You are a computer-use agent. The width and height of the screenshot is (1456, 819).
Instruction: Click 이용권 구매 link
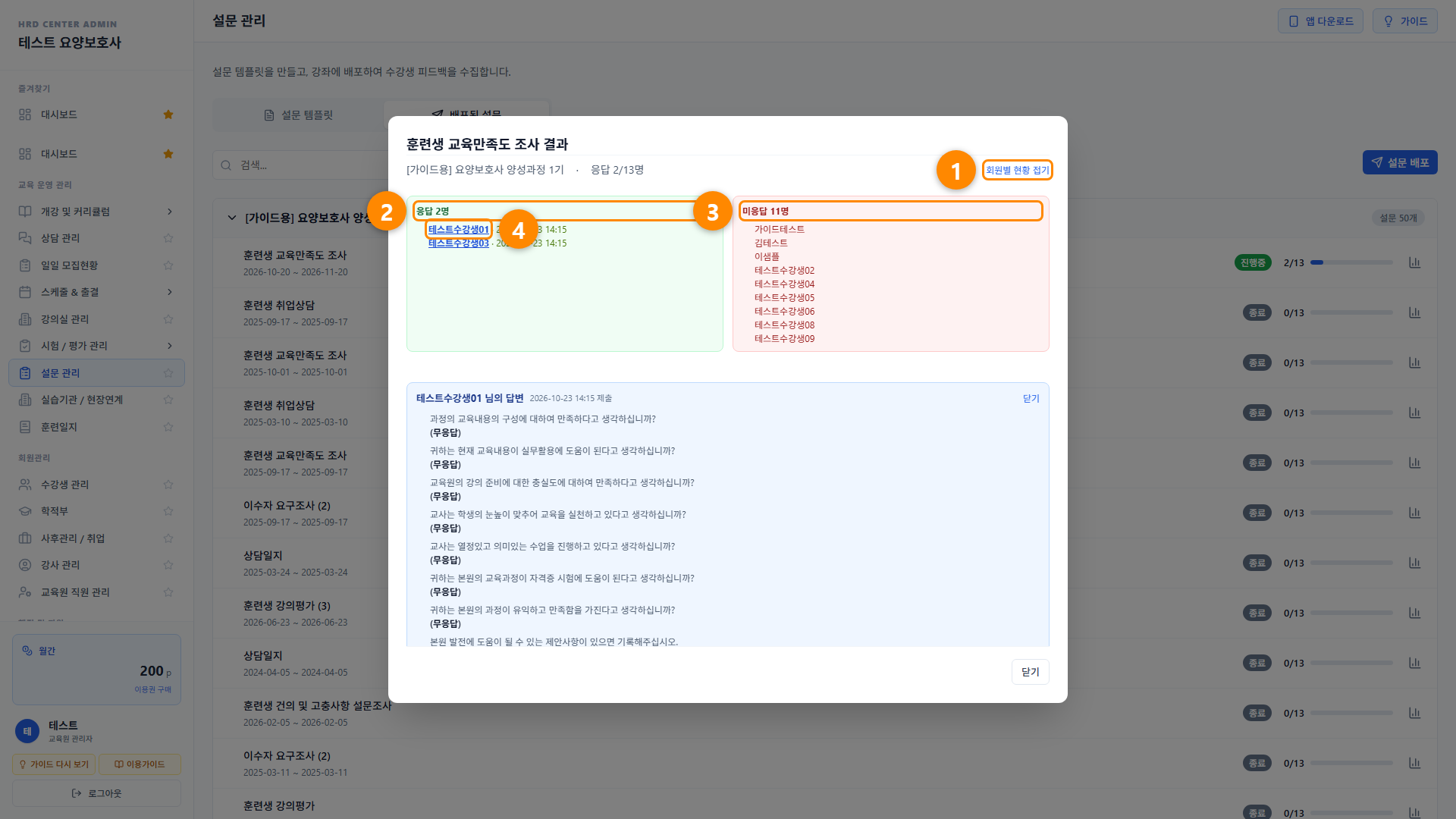pyautogui.click(x=152, y=689)
